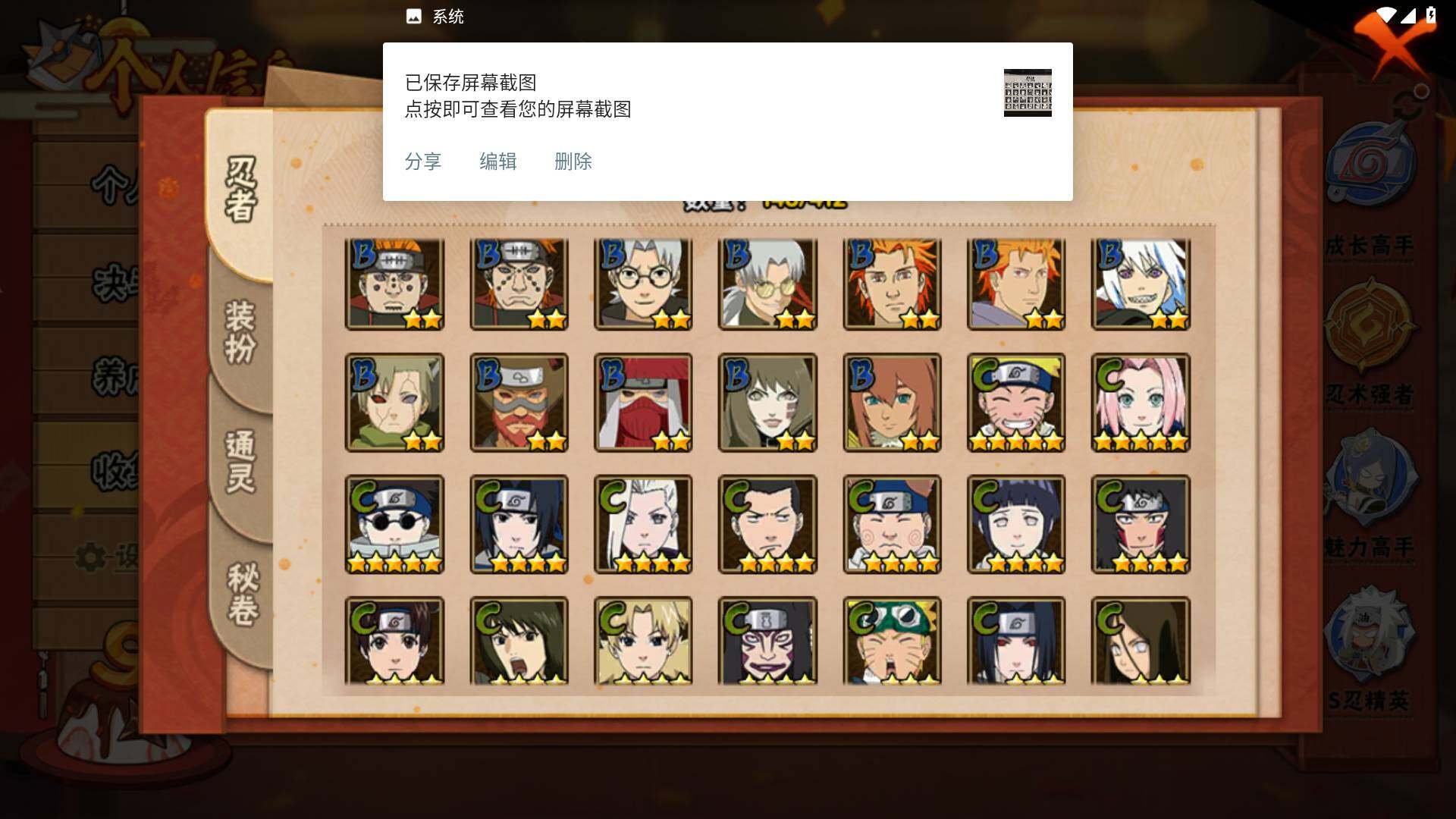Viewport: 1456px width, 819px height.
Task: Select the purple face-paint Kankuro portrait
Action: pyautogui.click(x=767, y=641)
